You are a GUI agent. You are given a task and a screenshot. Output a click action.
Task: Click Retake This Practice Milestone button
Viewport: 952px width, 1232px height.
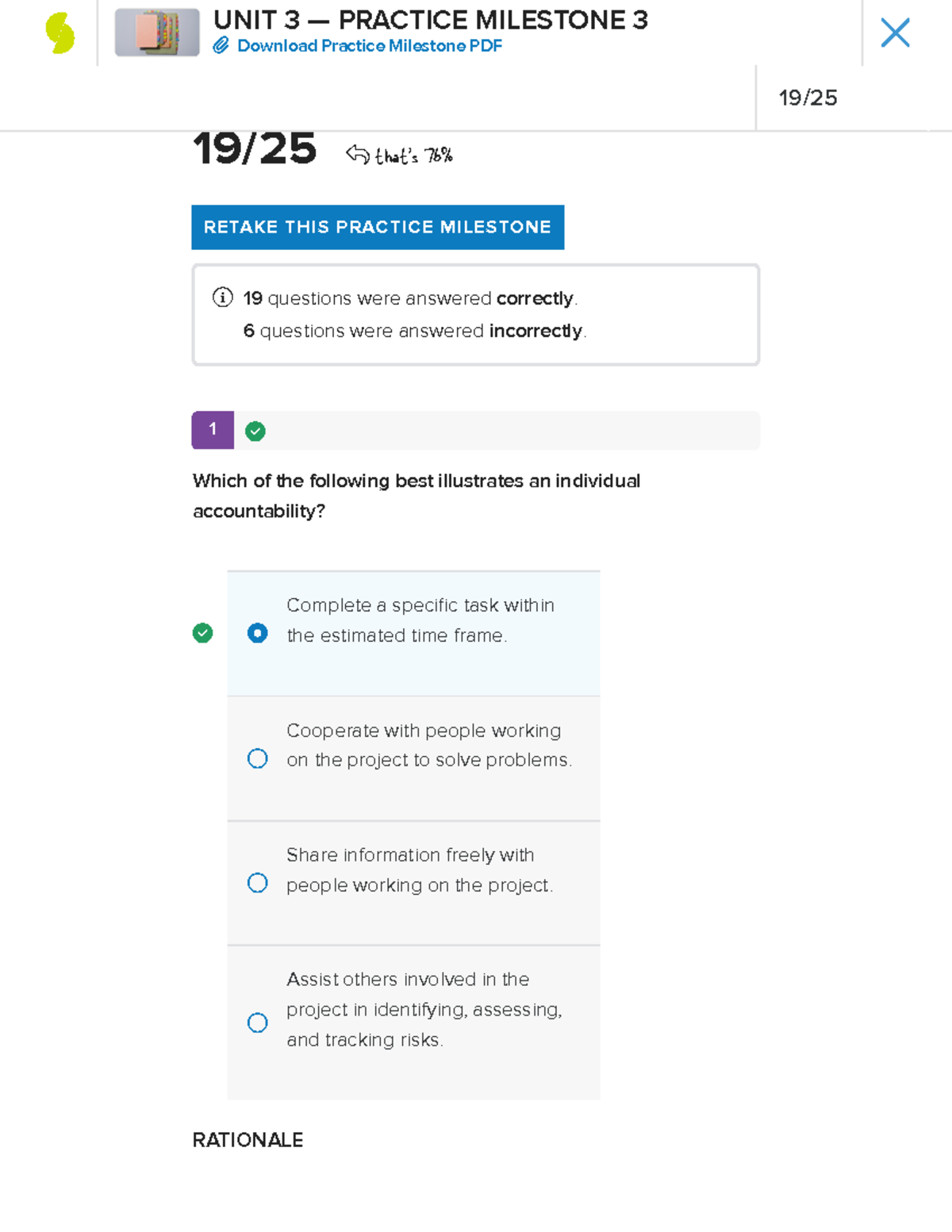click(x=378, y=227)
